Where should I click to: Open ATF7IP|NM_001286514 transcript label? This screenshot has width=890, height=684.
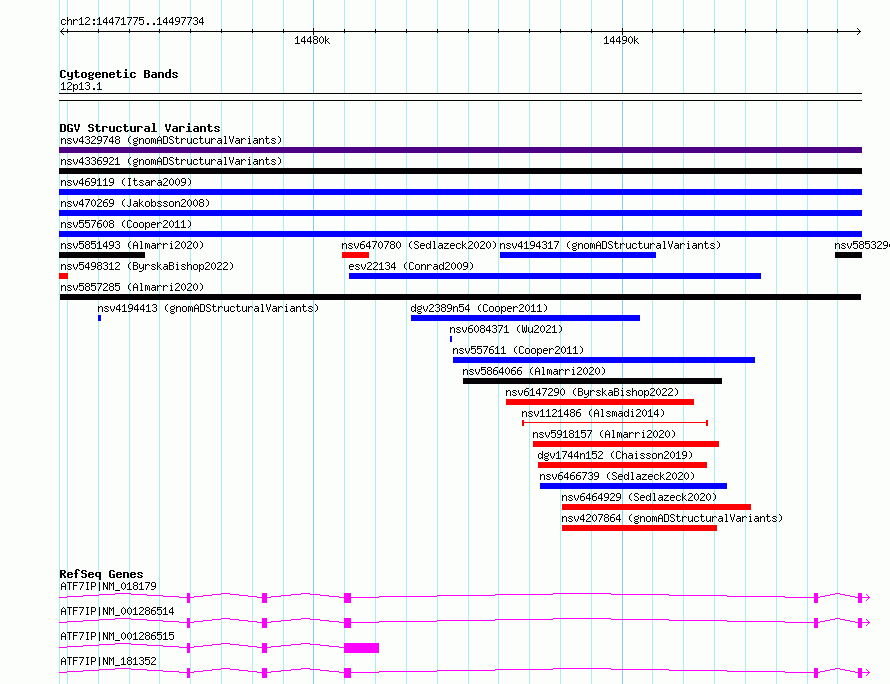[117, 611]
